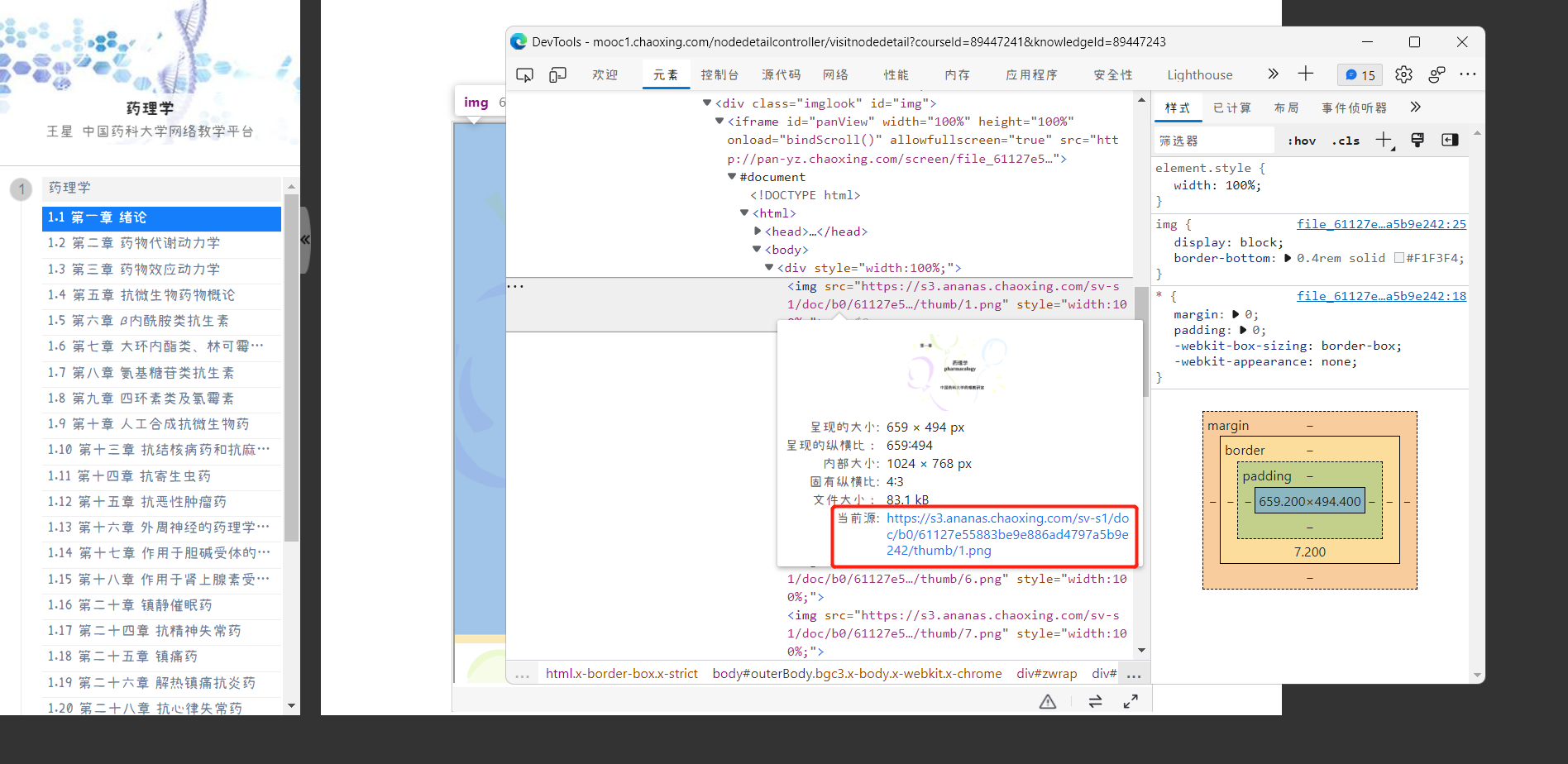Image resolution: width=1568 pixels, height=764 pixels.
Task: Click the elements tree vertical scrollbar thumb
Action: click(x=1141, y=341)
